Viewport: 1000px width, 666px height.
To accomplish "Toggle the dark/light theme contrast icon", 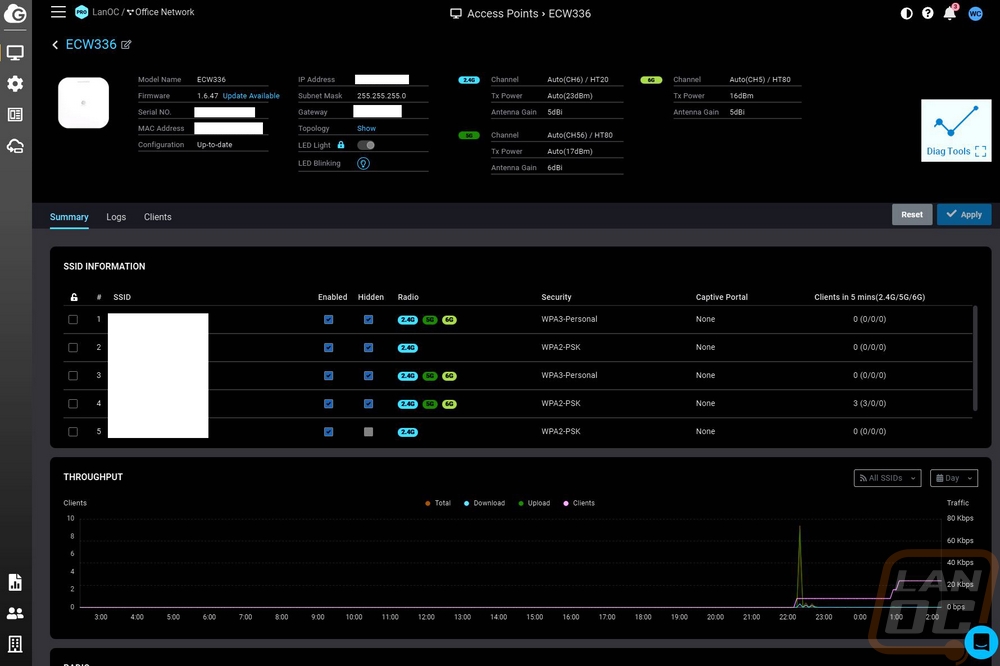I will pos(906,13).
